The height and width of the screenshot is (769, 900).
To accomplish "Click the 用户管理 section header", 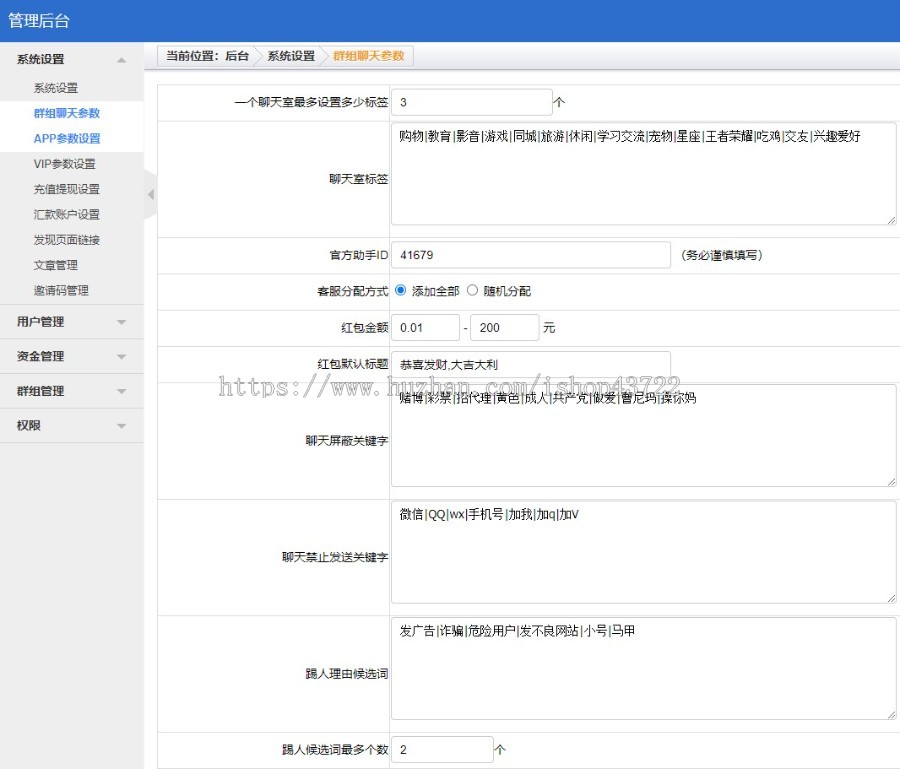I will click(x=72, y=322).
